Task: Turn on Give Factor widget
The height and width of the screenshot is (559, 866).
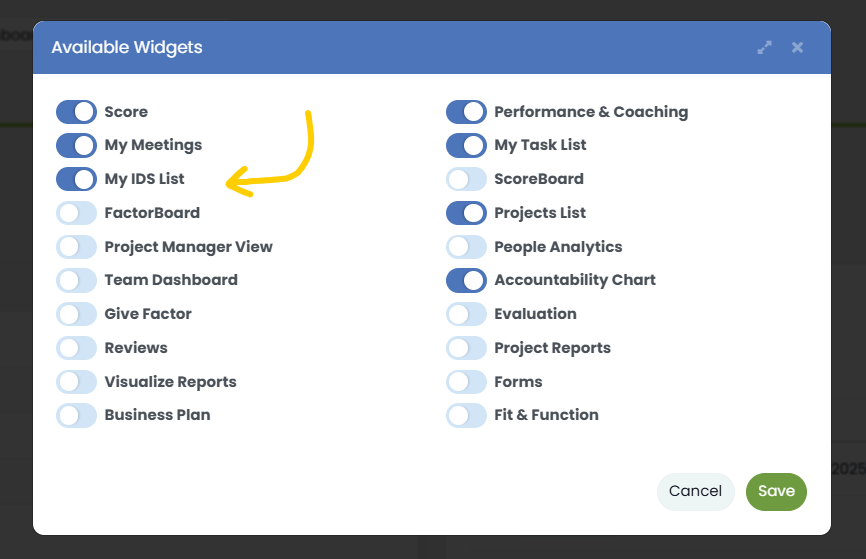Action: (x=76, y=314)
